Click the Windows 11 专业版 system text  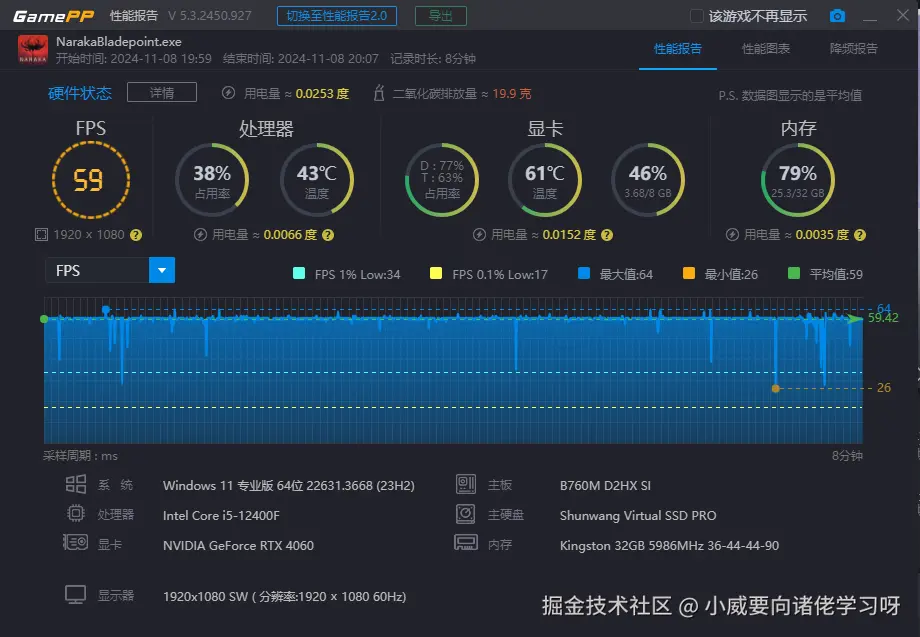tap(289, 486)
